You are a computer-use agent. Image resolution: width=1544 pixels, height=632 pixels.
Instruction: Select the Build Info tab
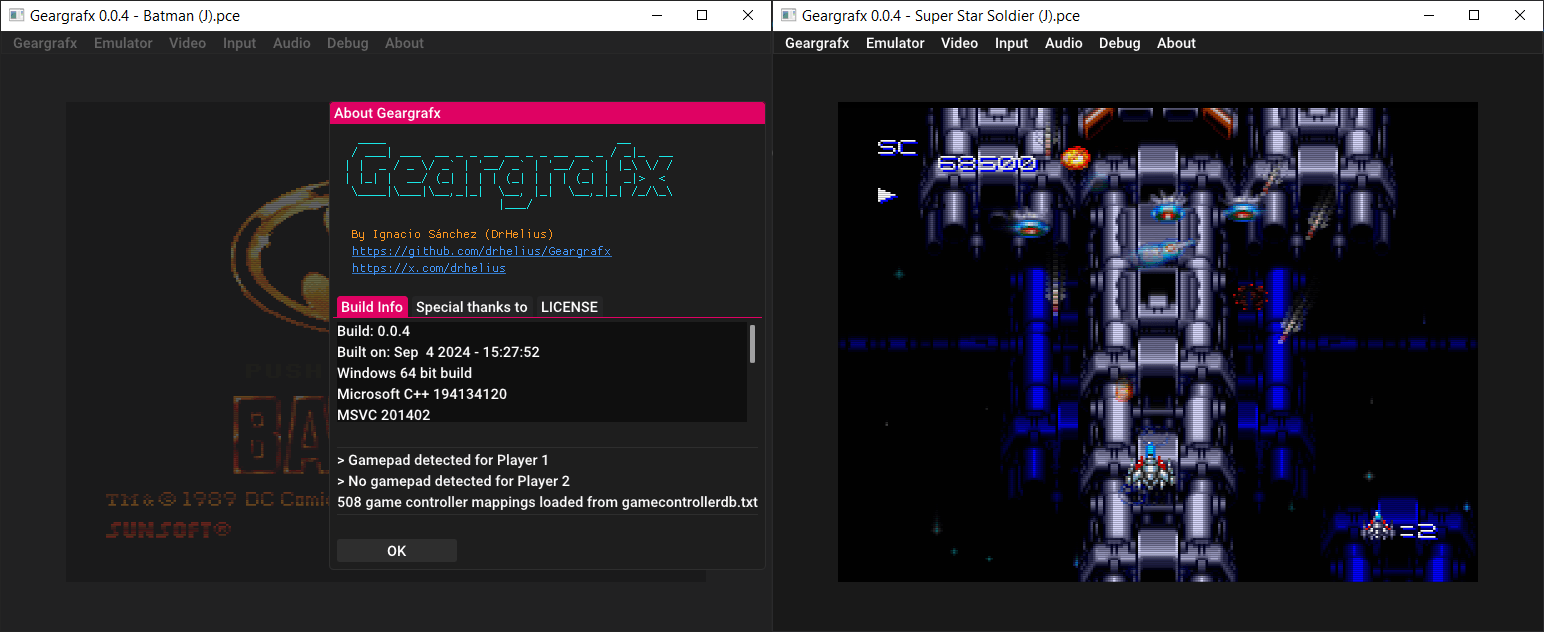click(x=372, y=307)
